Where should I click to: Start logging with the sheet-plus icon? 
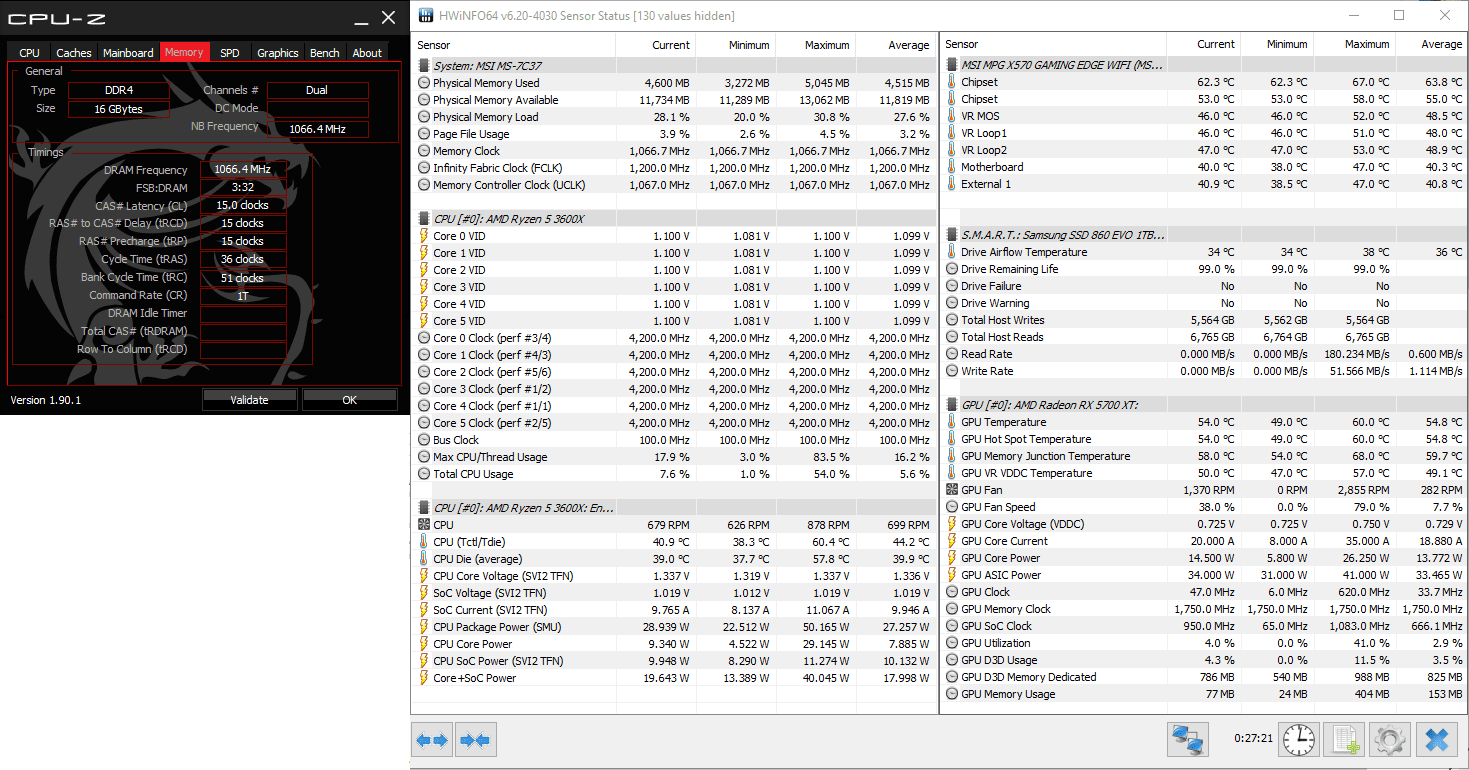coord(1343,740)
